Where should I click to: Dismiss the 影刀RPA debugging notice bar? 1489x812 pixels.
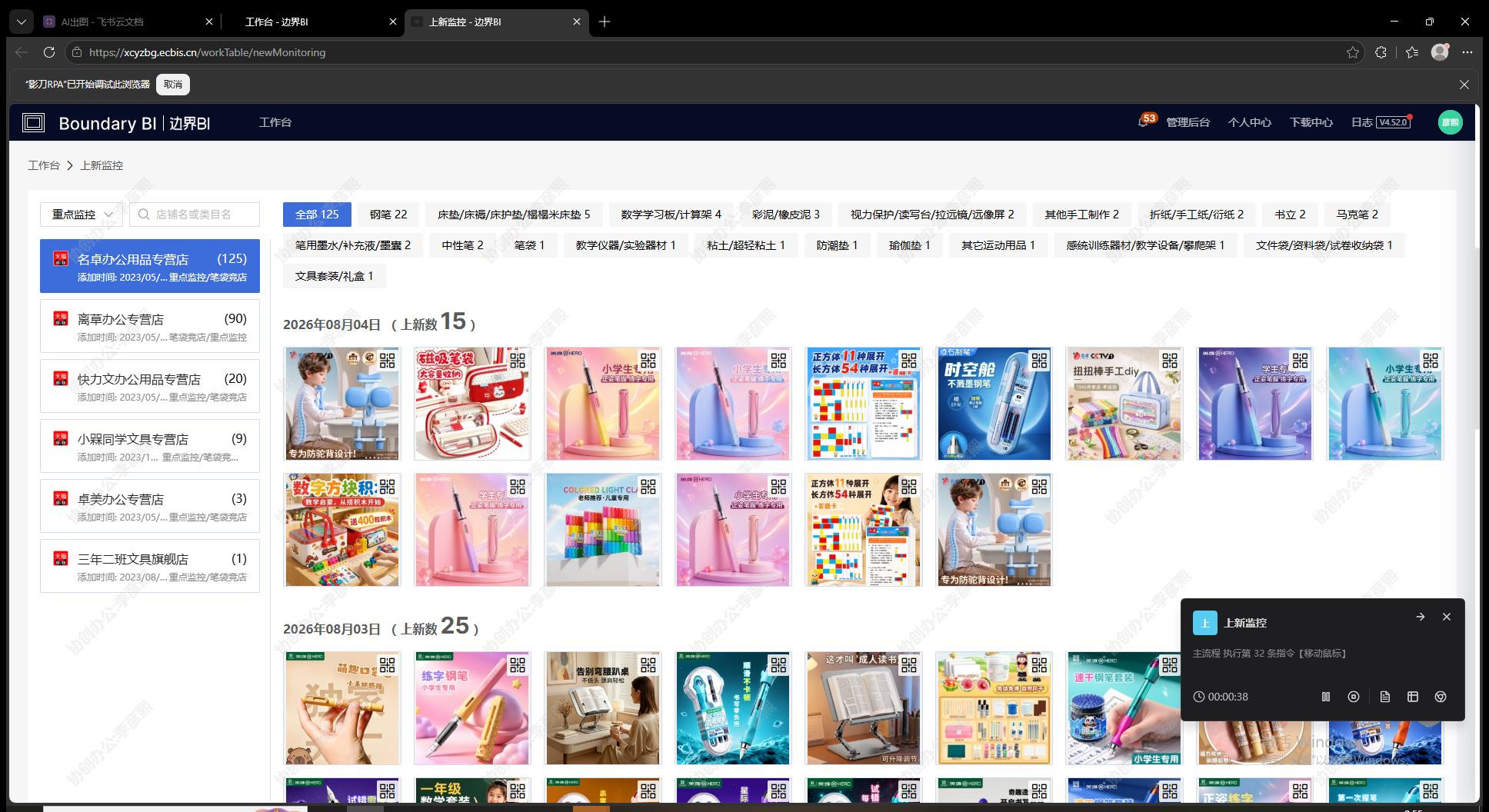pos(1464,85)
